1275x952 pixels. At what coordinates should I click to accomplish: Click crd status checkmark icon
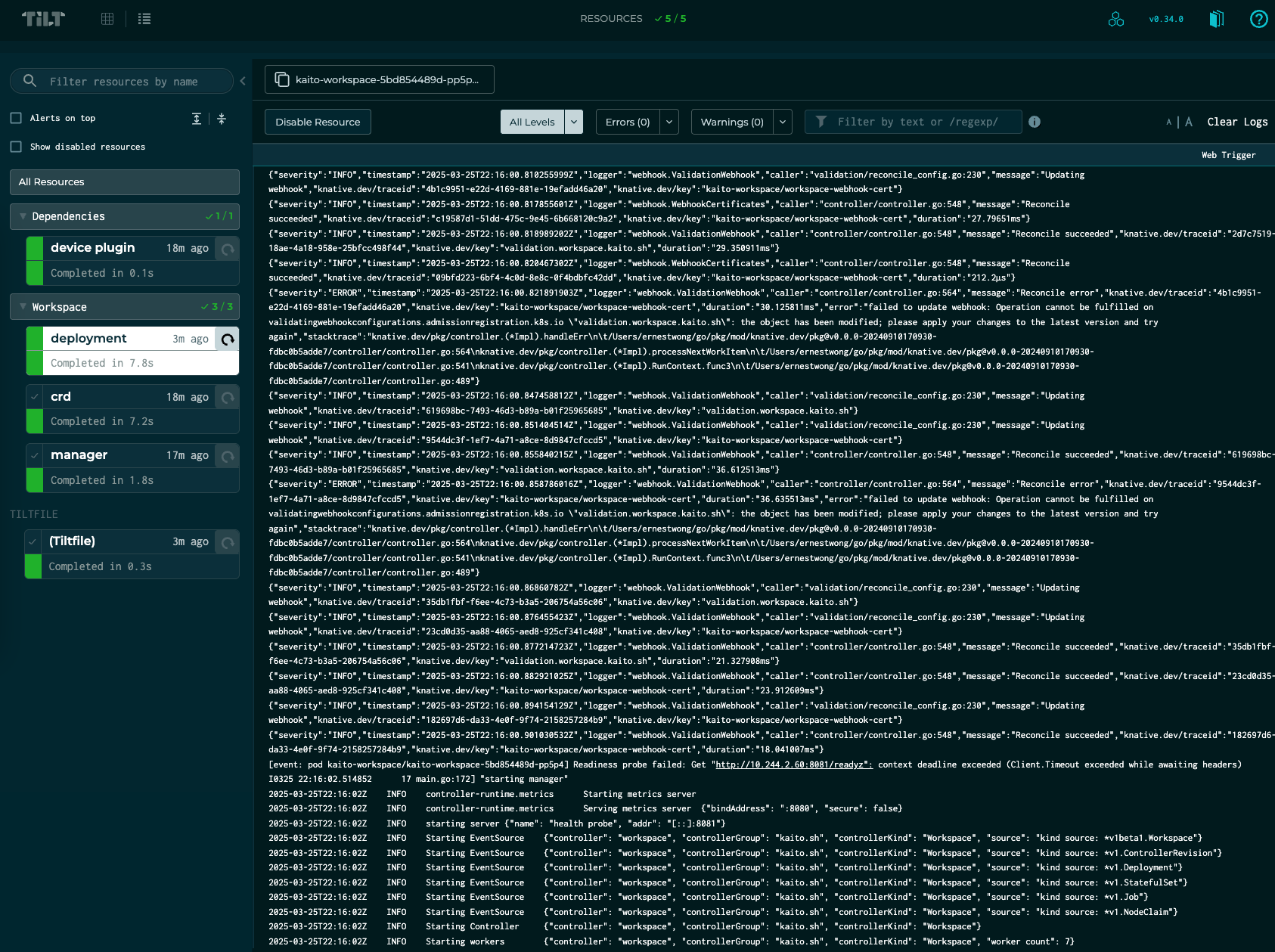(x=35, y=397)
